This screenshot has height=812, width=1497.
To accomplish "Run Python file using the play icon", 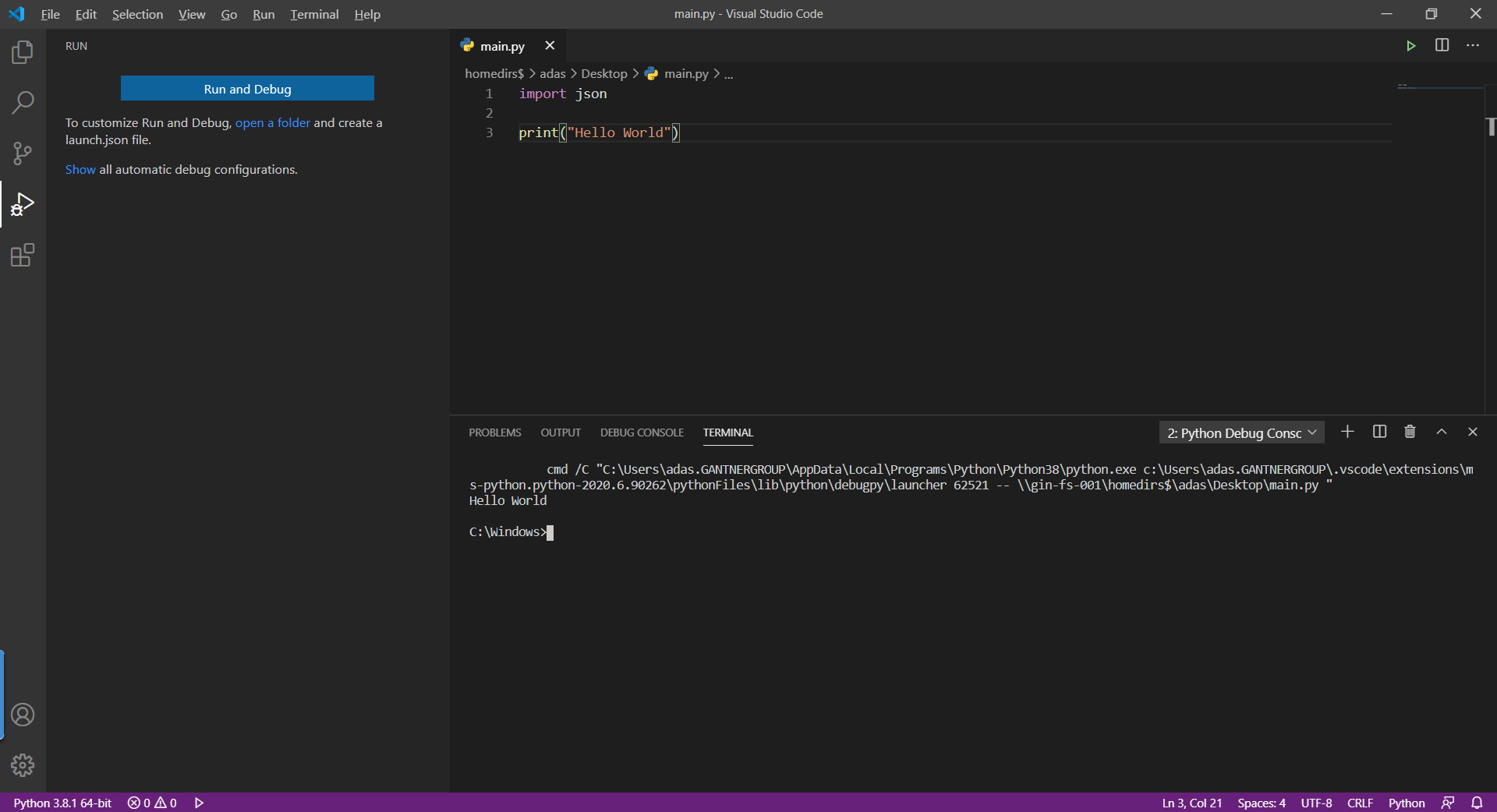I will click(x=1410, y=46).
